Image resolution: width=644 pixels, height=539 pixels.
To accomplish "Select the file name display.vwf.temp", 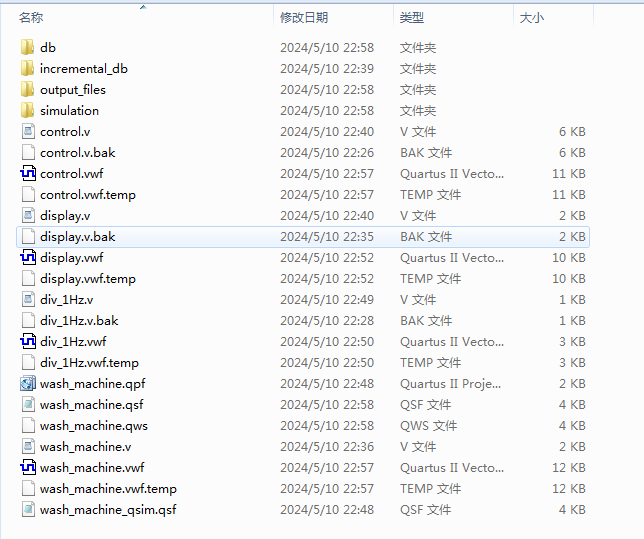I will [88, 279].
